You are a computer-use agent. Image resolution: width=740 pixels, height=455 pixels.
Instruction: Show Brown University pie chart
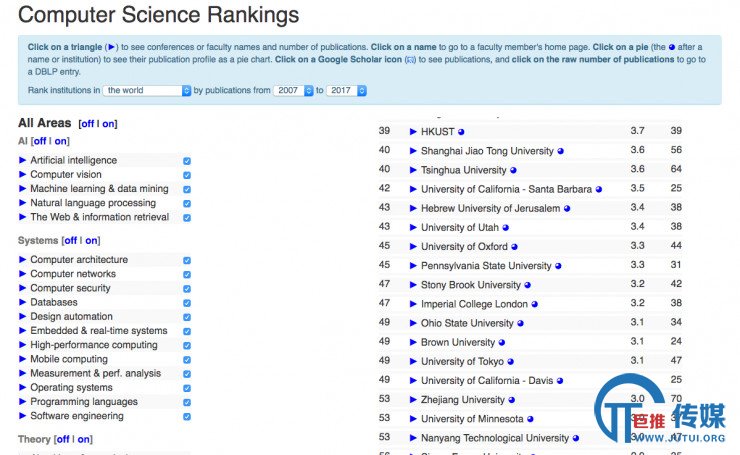pos(502,343)
